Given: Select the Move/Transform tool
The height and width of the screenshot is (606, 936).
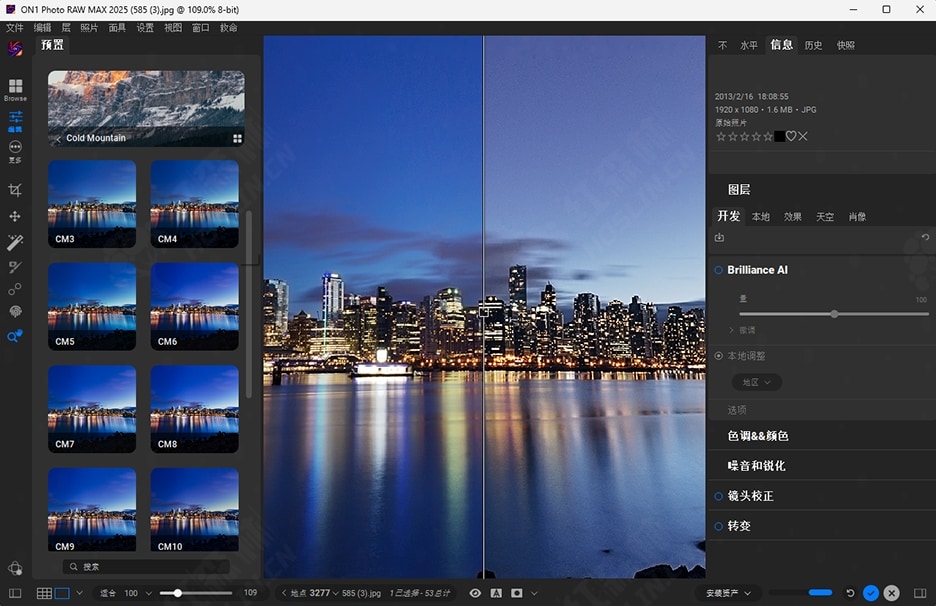Looking at the screenshot, I should pyautogui.click(x=15, y=216).
